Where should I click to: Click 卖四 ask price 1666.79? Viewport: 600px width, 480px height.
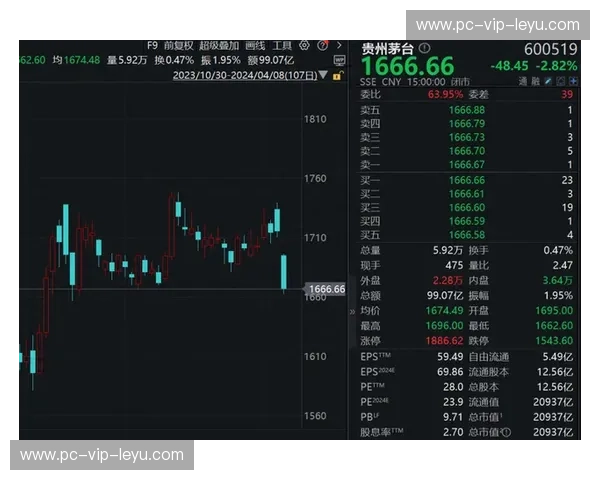467,124
